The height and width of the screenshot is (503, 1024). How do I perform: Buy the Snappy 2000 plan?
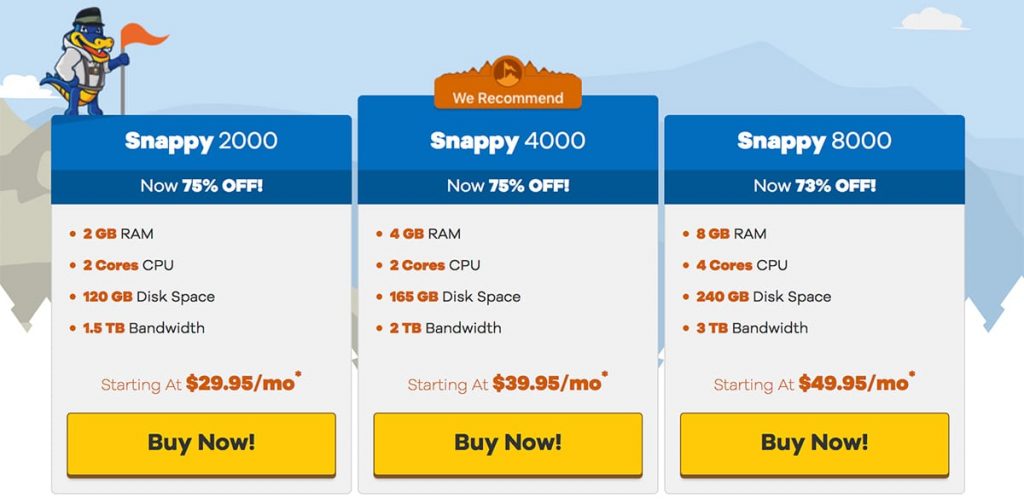pos(201,444)
